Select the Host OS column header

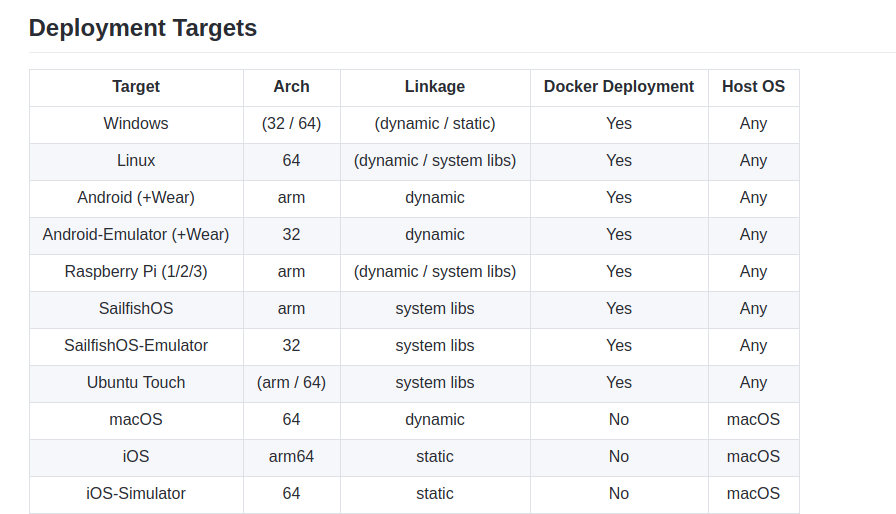click(753, 87)
